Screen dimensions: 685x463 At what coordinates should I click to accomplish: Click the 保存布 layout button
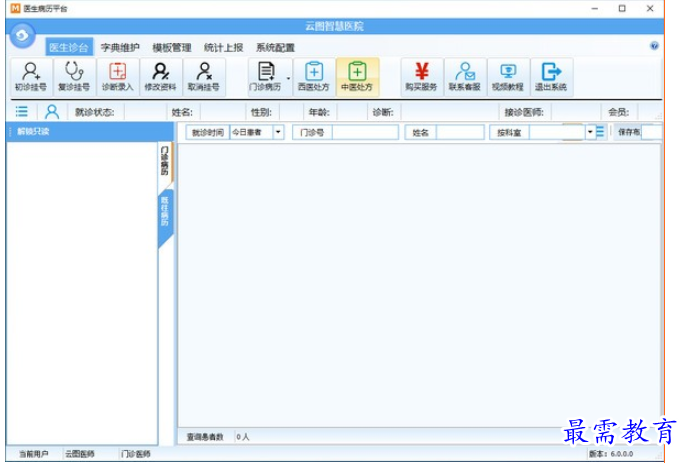(x=629, y=132)
